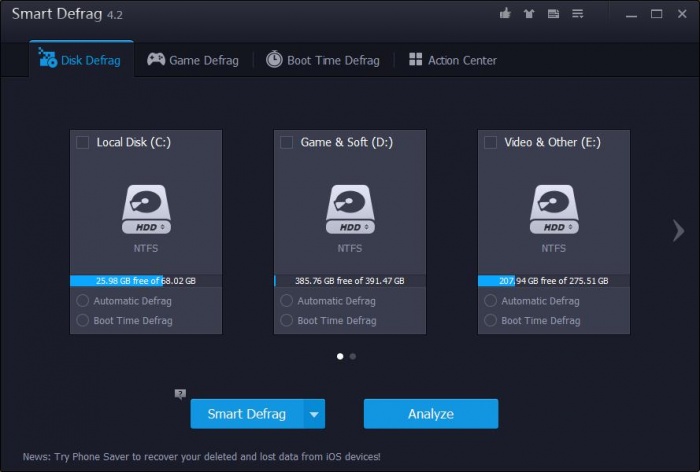Click the gamepad icon for Game Defrag
This screenshot has width=700, height=472.
[156, 59]
